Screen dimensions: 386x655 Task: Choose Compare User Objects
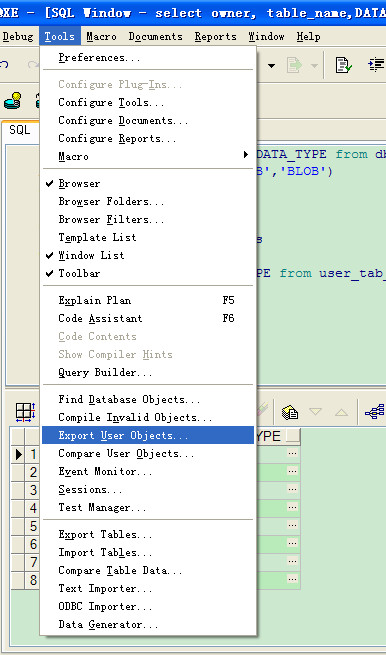148,453
